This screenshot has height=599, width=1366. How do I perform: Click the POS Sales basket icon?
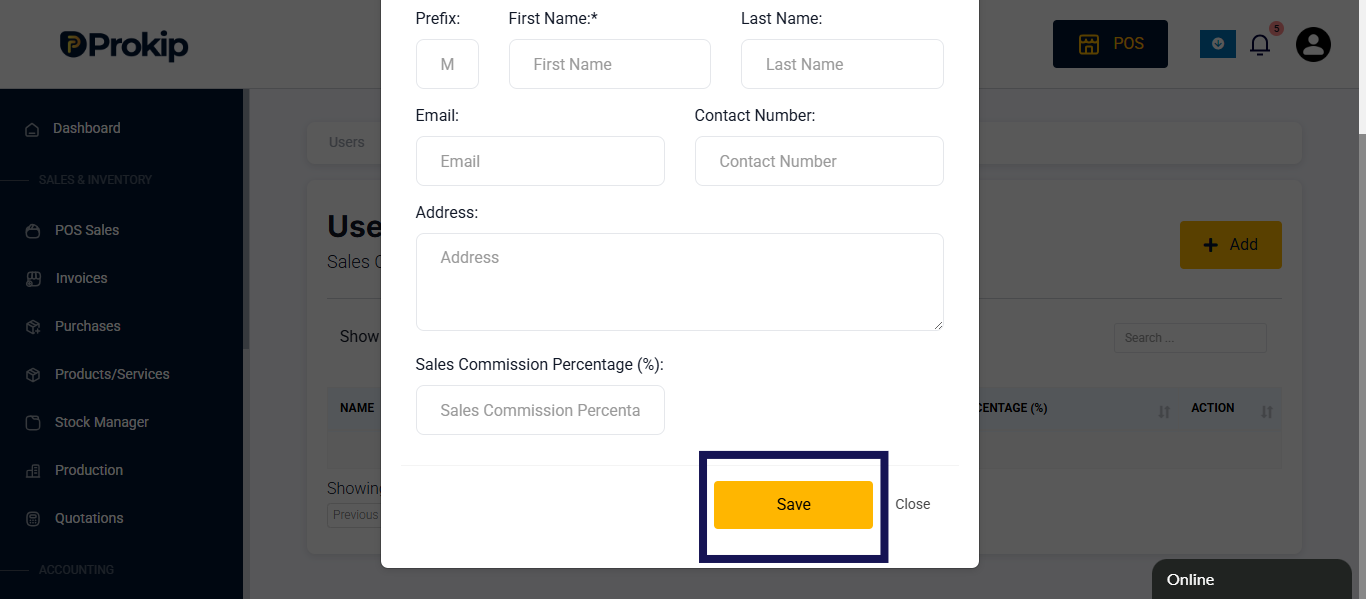[33, 231]
